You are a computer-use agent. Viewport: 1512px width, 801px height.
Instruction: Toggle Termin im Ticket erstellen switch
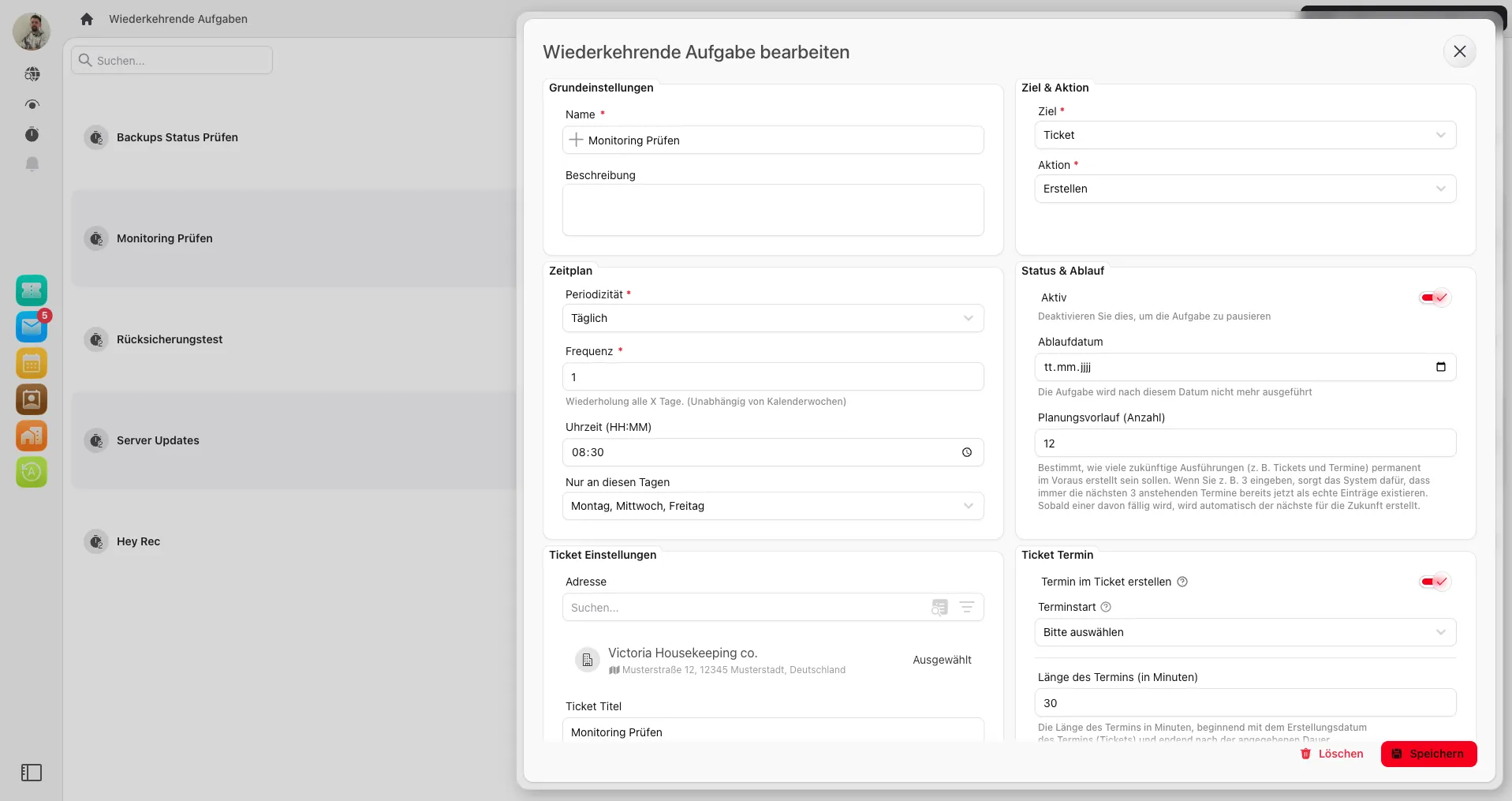(x=1434, y=582)
